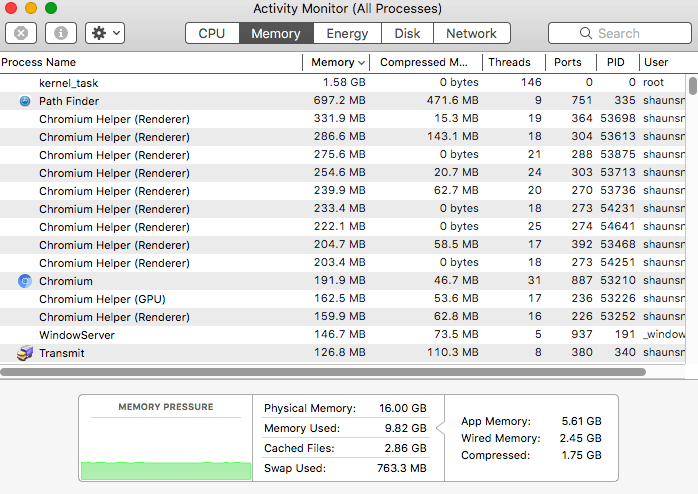Image resolution: width=698 pixels, height=494 pixels.
Task: Select Chromium Helper using 159.9 MB
Action: coord(342,317)
